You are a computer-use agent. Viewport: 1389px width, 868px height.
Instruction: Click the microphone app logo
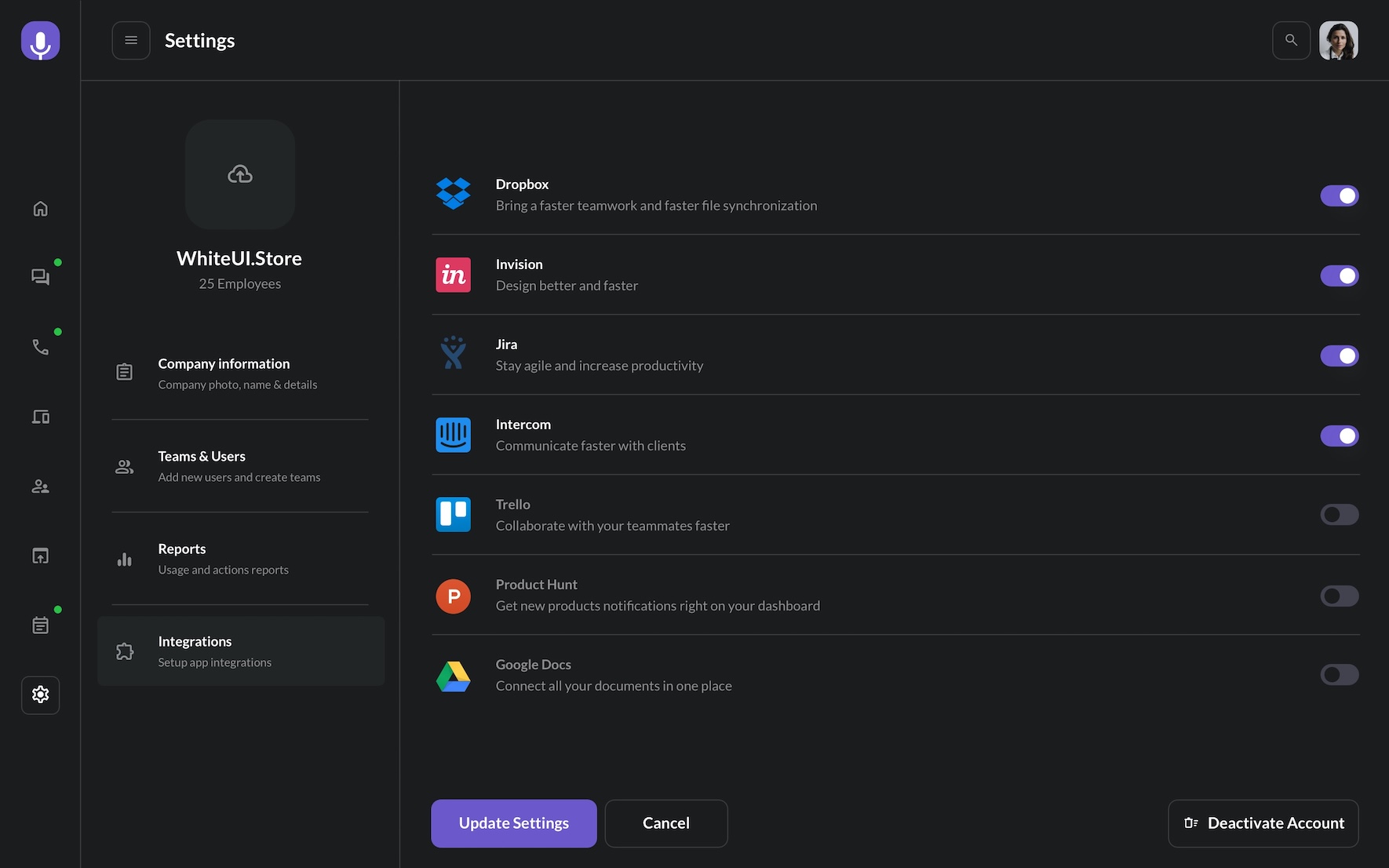coord(40,40)
